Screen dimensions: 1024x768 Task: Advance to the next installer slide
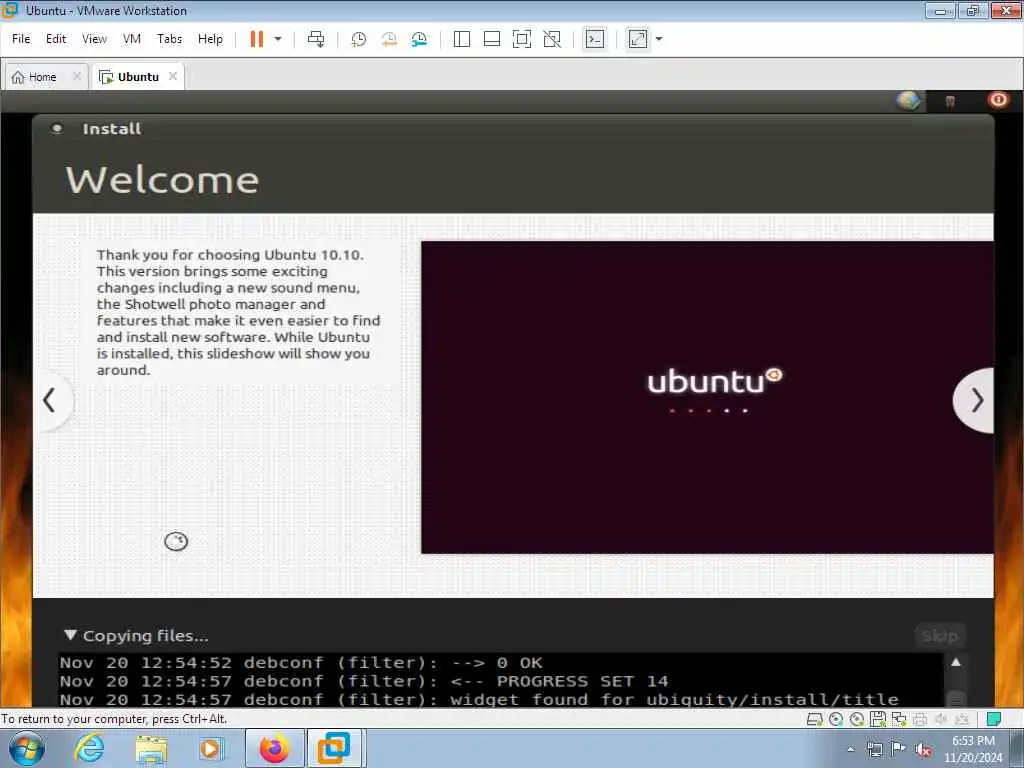[x=976, y=400]
